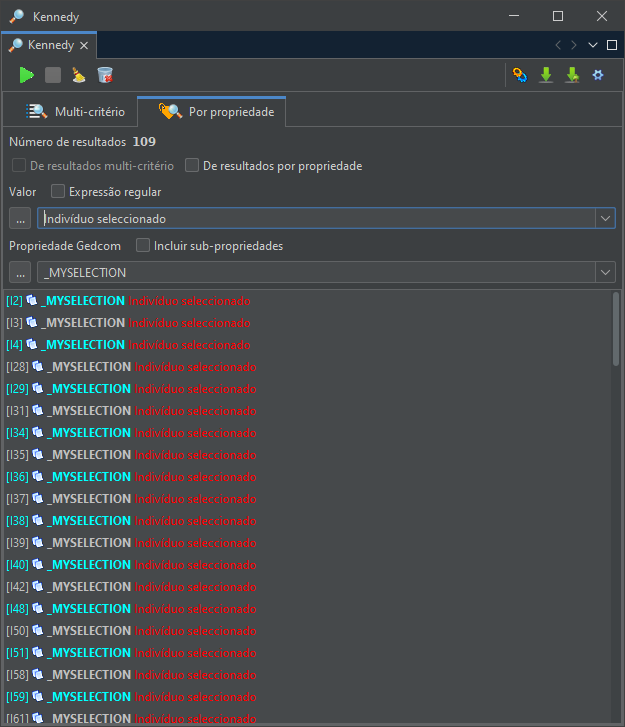Click the ellipsis button beside Valor field
This screenshot has width=625, height=727.
(x=20, y=218)
